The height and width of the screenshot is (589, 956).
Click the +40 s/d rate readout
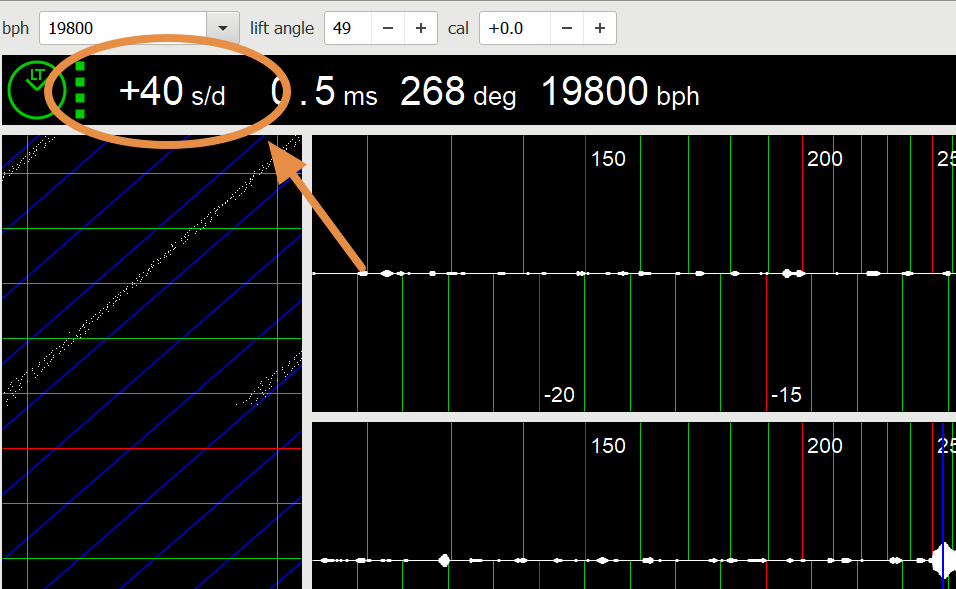[x=172, y=92]
